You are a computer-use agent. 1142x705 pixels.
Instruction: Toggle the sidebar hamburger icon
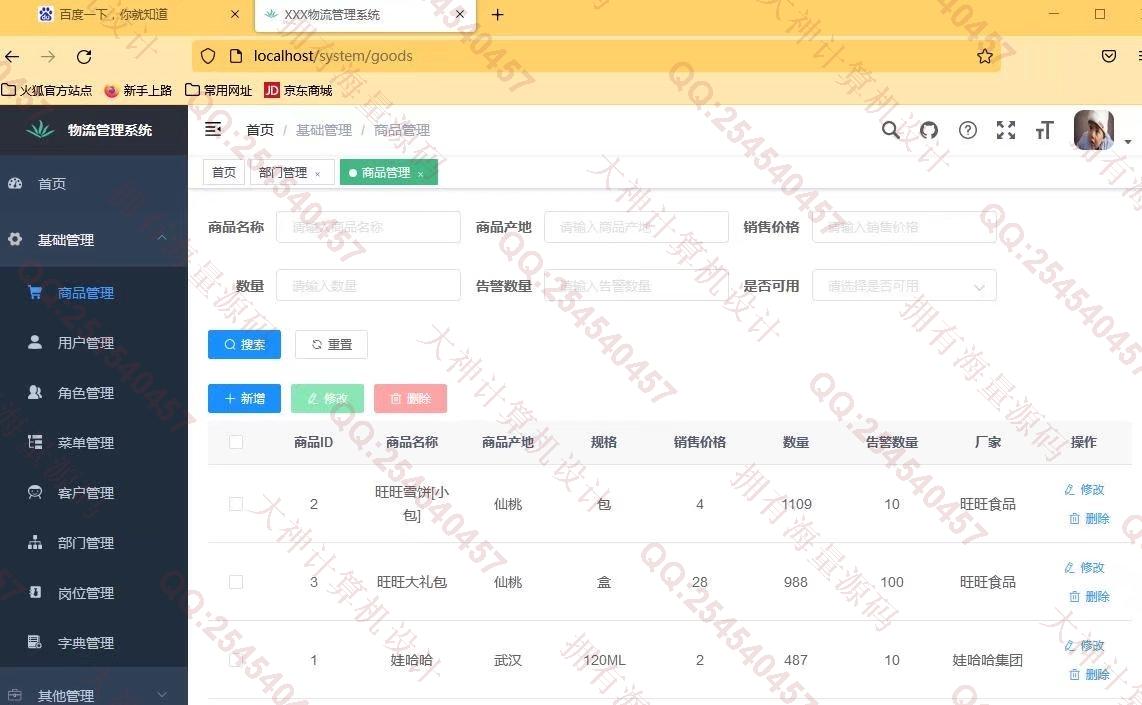(213, 130)
